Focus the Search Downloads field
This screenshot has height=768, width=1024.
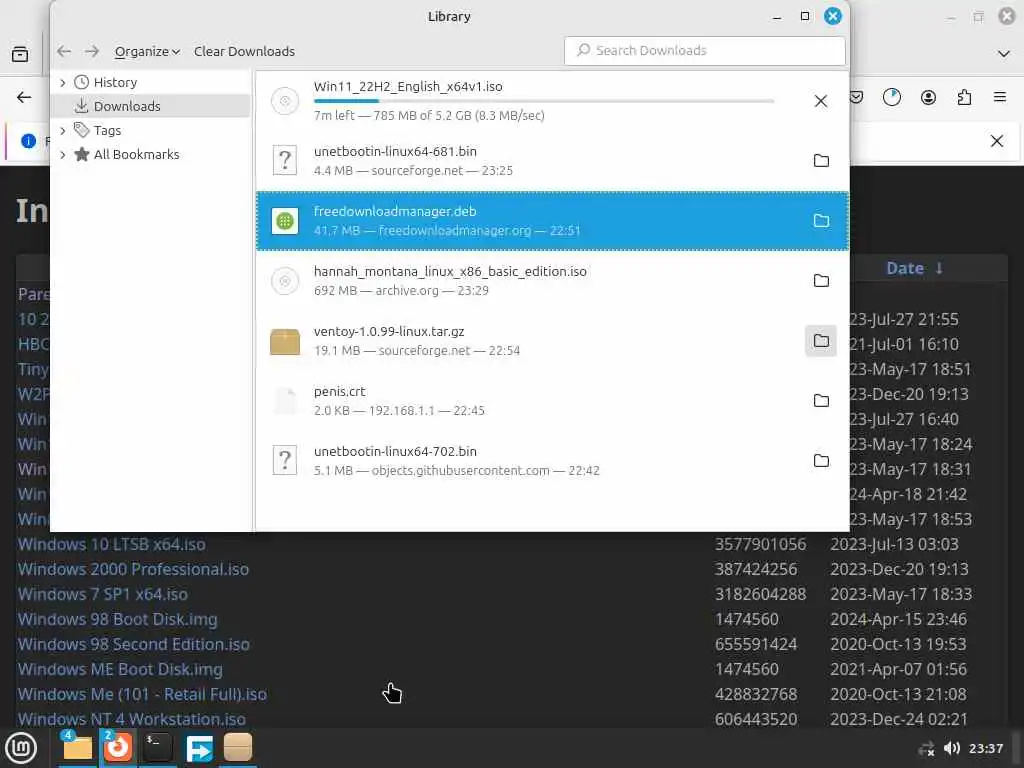coord(705,50)
